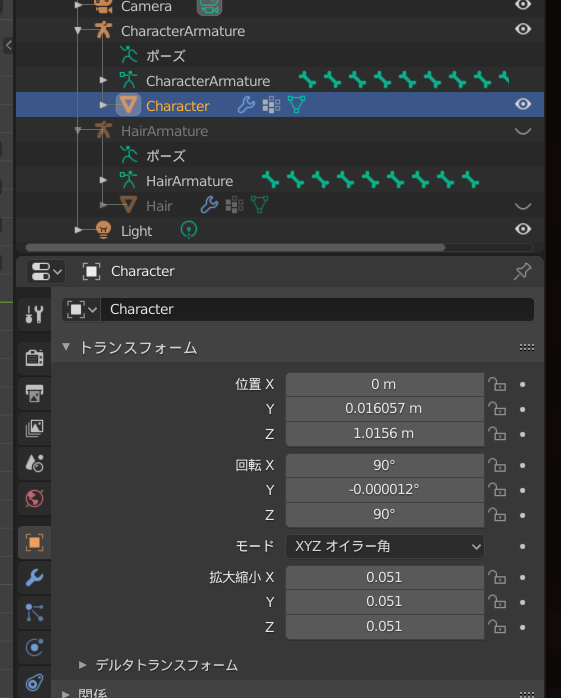Toggle visibility of the Light object

[523, 229]
